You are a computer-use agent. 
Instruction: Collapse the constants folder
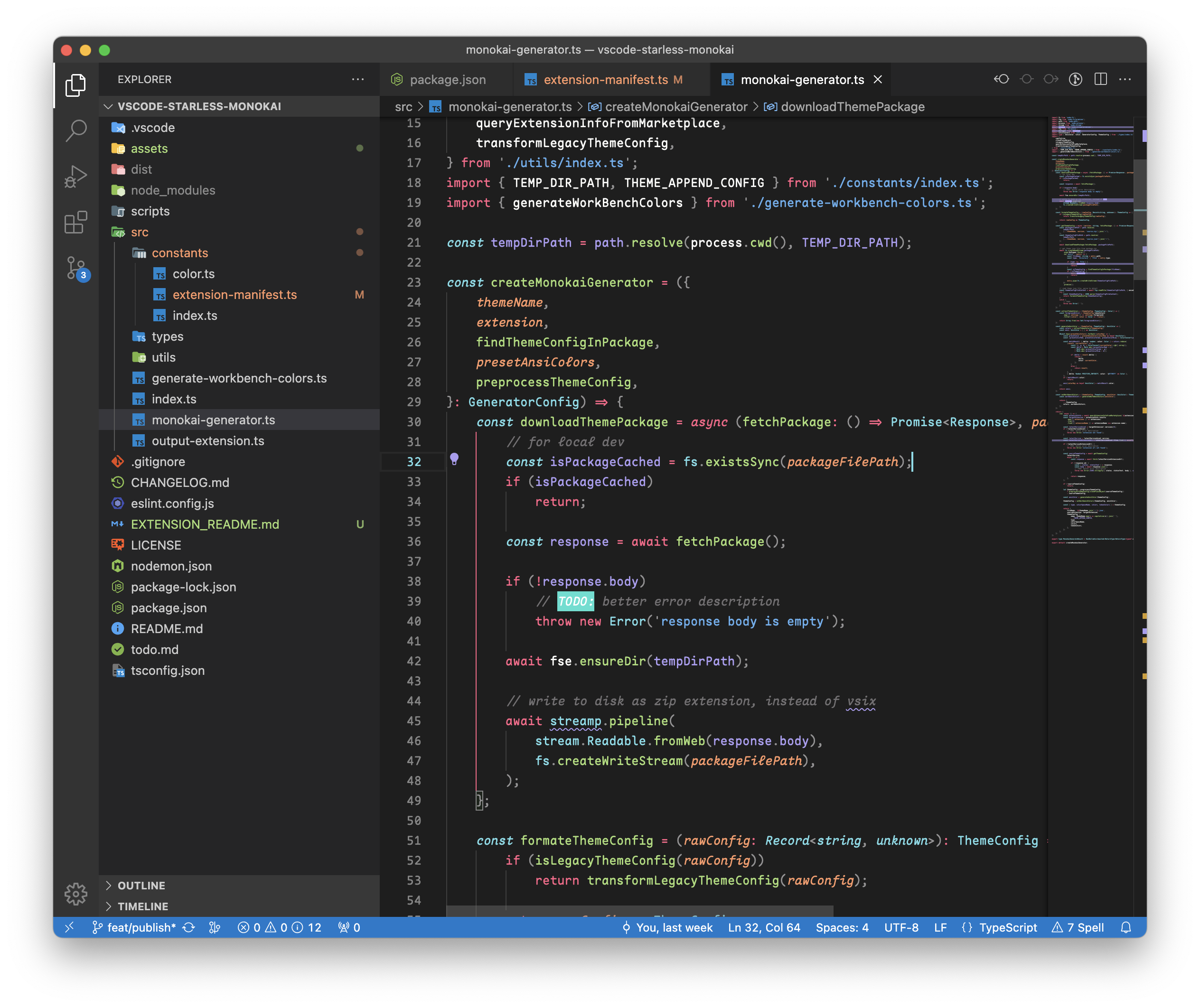tap(179, 252)
